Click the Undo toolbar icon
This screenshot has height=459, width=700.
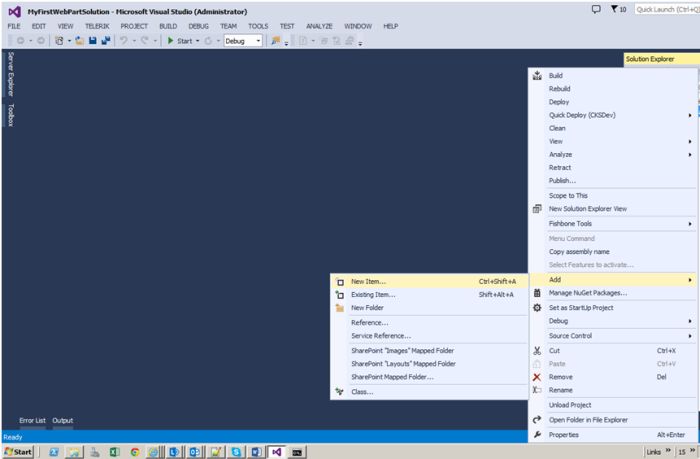(124, 41)
